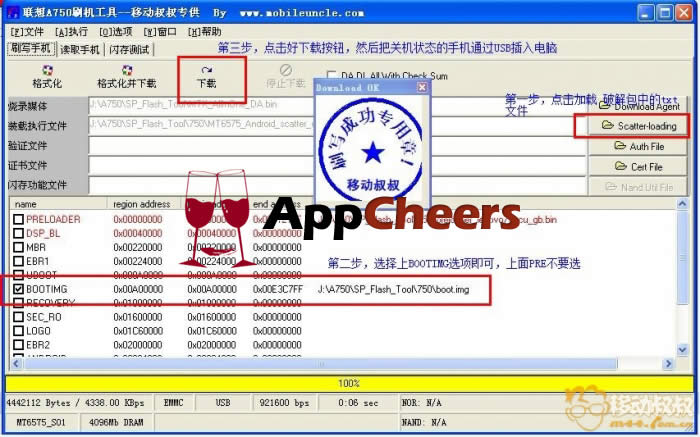
Task: Click the 921600 bps status cell
Action: [284, 403]
